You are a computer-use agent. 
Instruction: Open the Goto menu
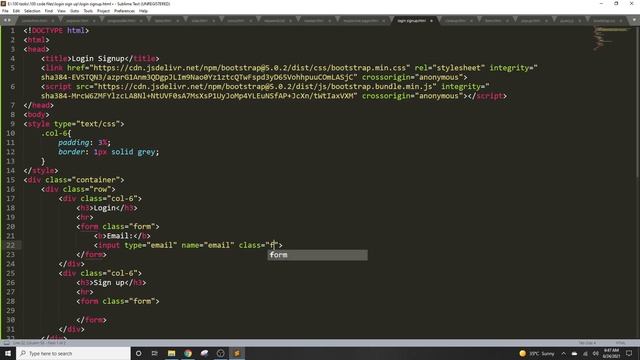point(74,11)
